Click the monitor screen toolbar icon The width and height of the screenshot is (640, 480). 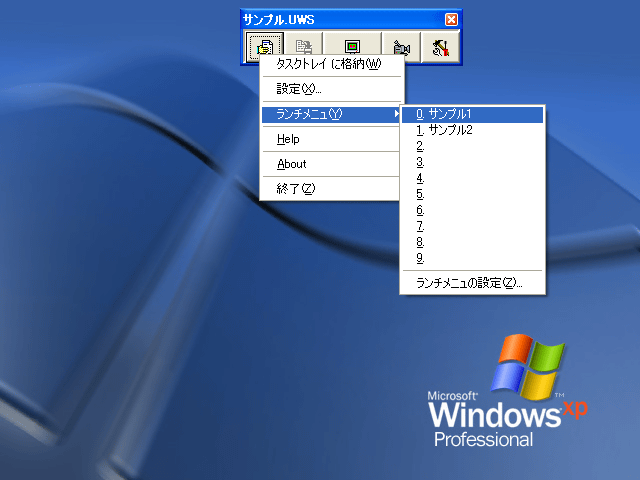point(352,46)
